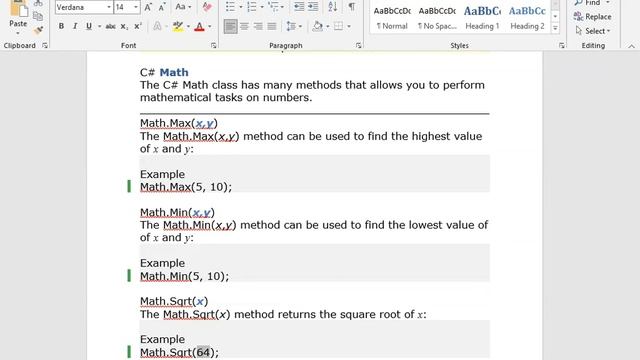This screenshot has width=640, height=360.
Task: Open the highlight color dropdown arrow
Action: [x=188, y=27]
